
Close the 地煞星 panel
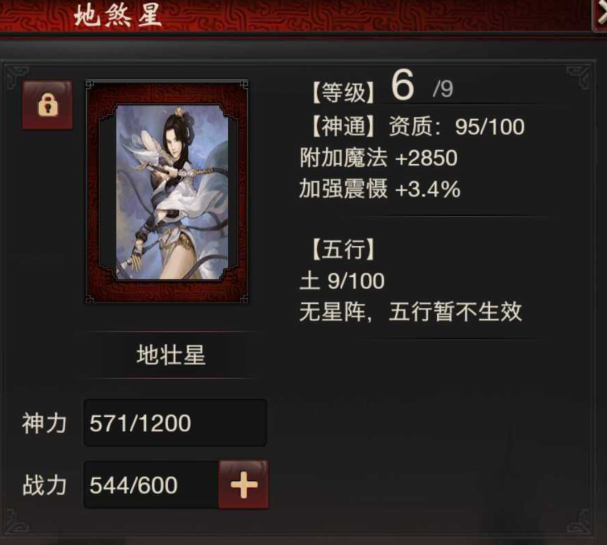click(600, 15)
